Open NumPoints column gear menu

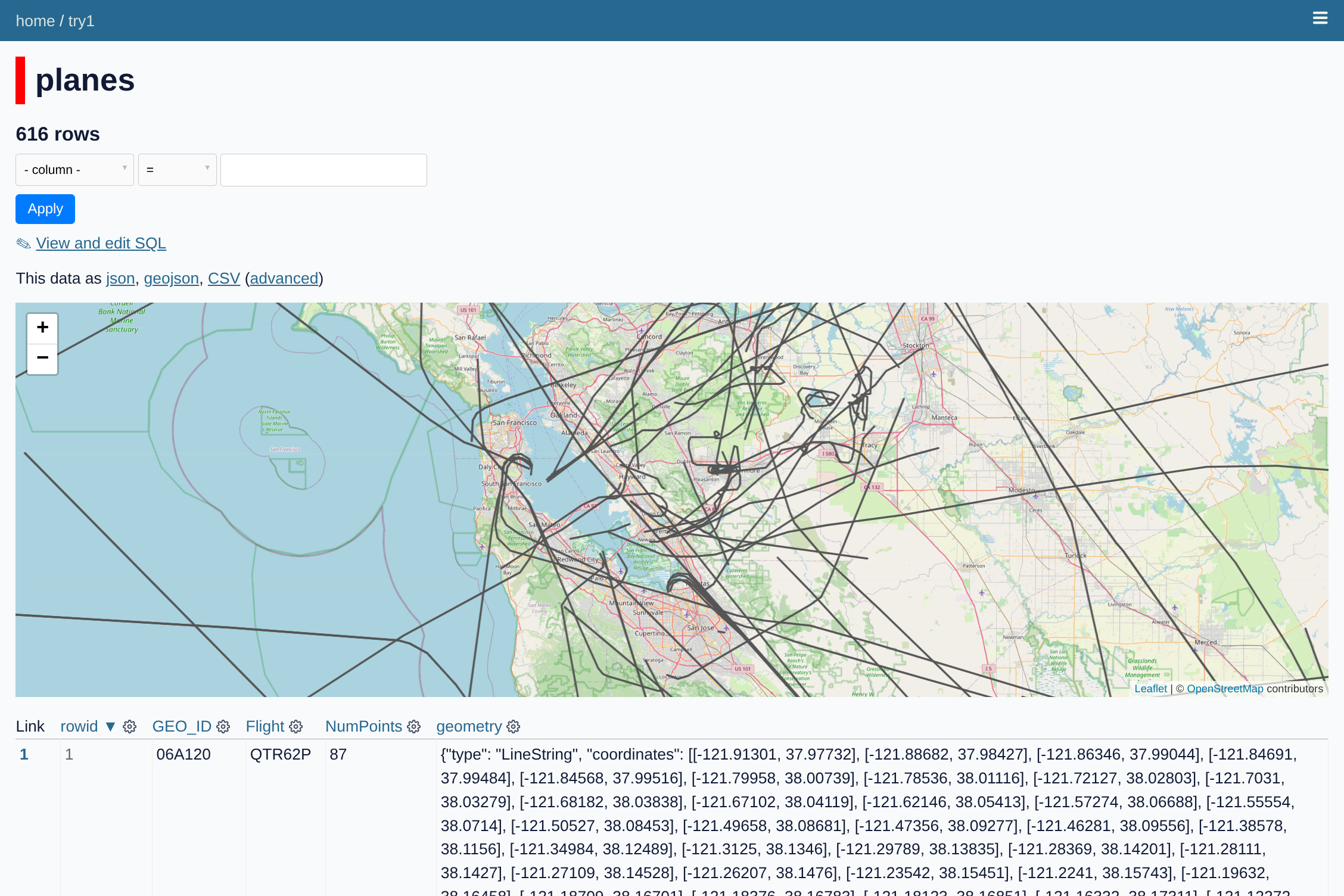[x=414, y=727]
